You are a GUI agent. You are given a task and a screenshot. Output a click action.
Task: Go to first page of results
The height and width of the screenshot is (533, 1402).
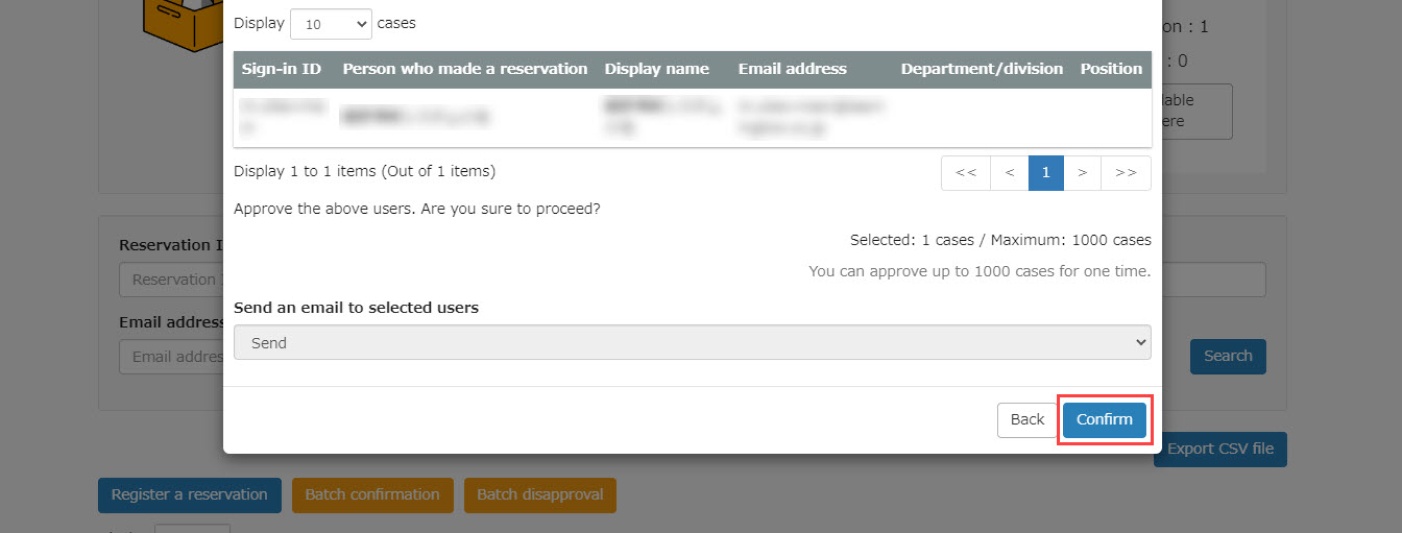[x=965, y=173]
